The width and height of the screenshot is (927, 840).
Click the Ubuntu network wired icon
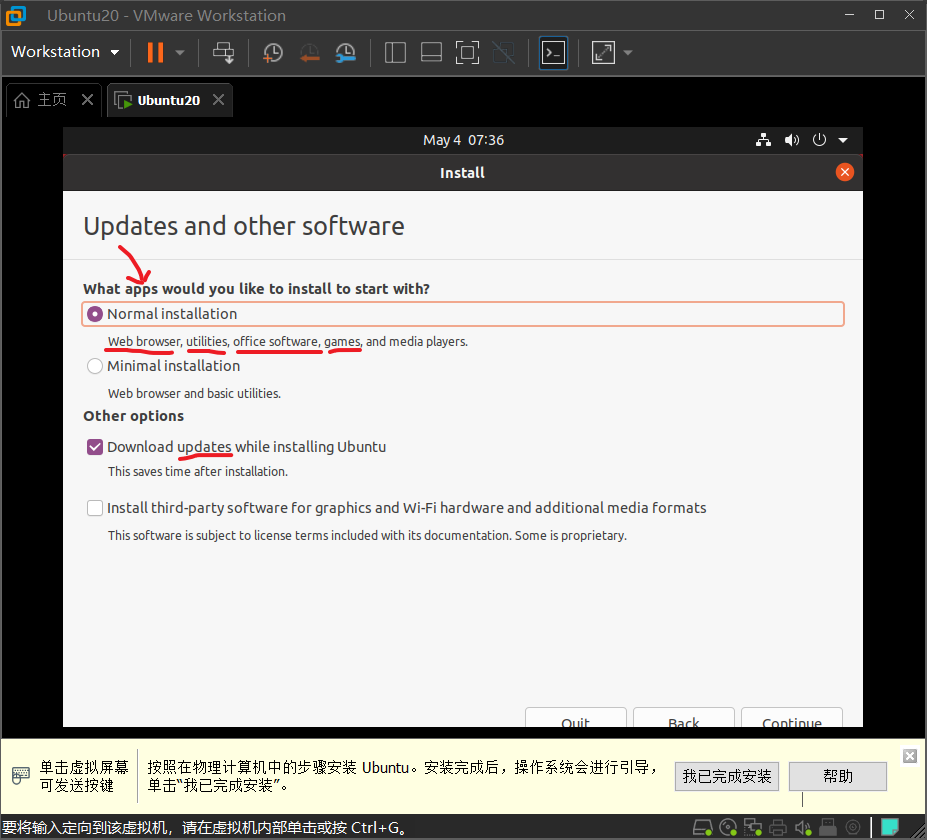(x=763, y=140)
